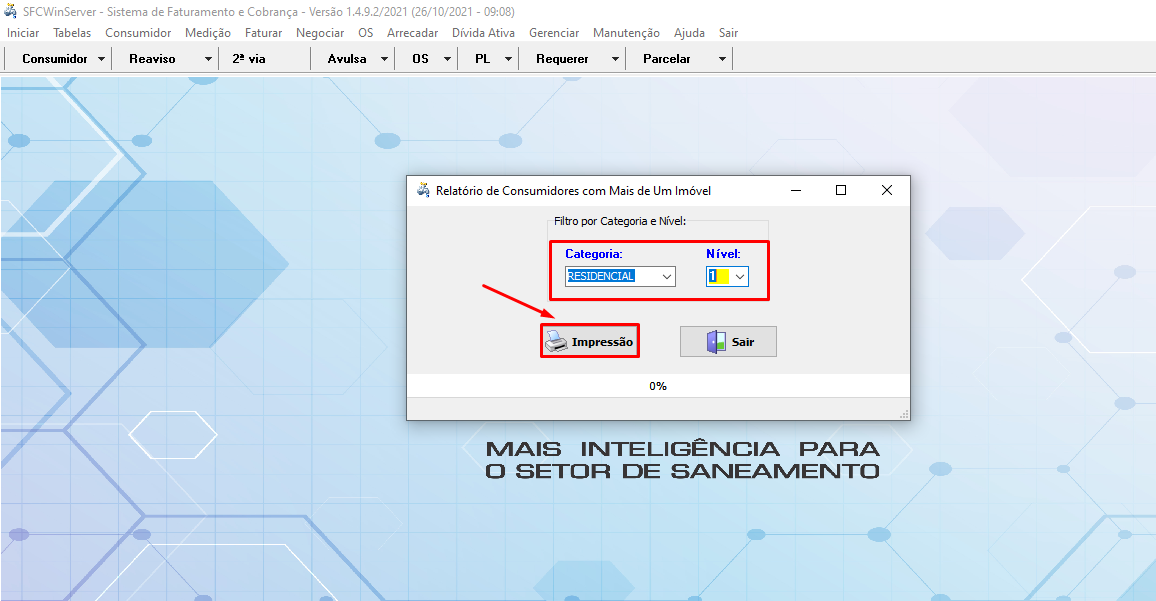Open the Nível dropdown list

(740, 276)
